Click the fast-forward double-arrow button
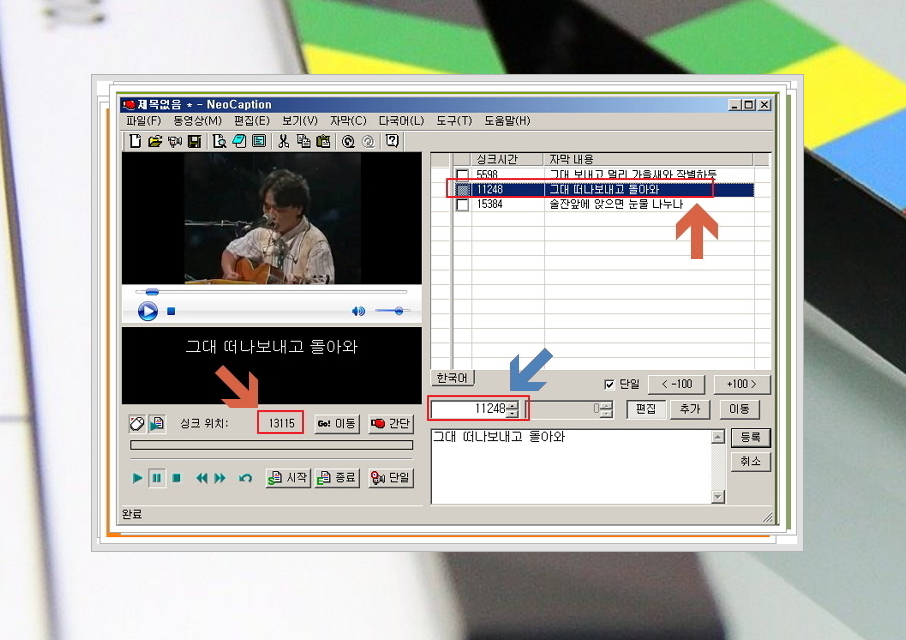 point(220,478)
